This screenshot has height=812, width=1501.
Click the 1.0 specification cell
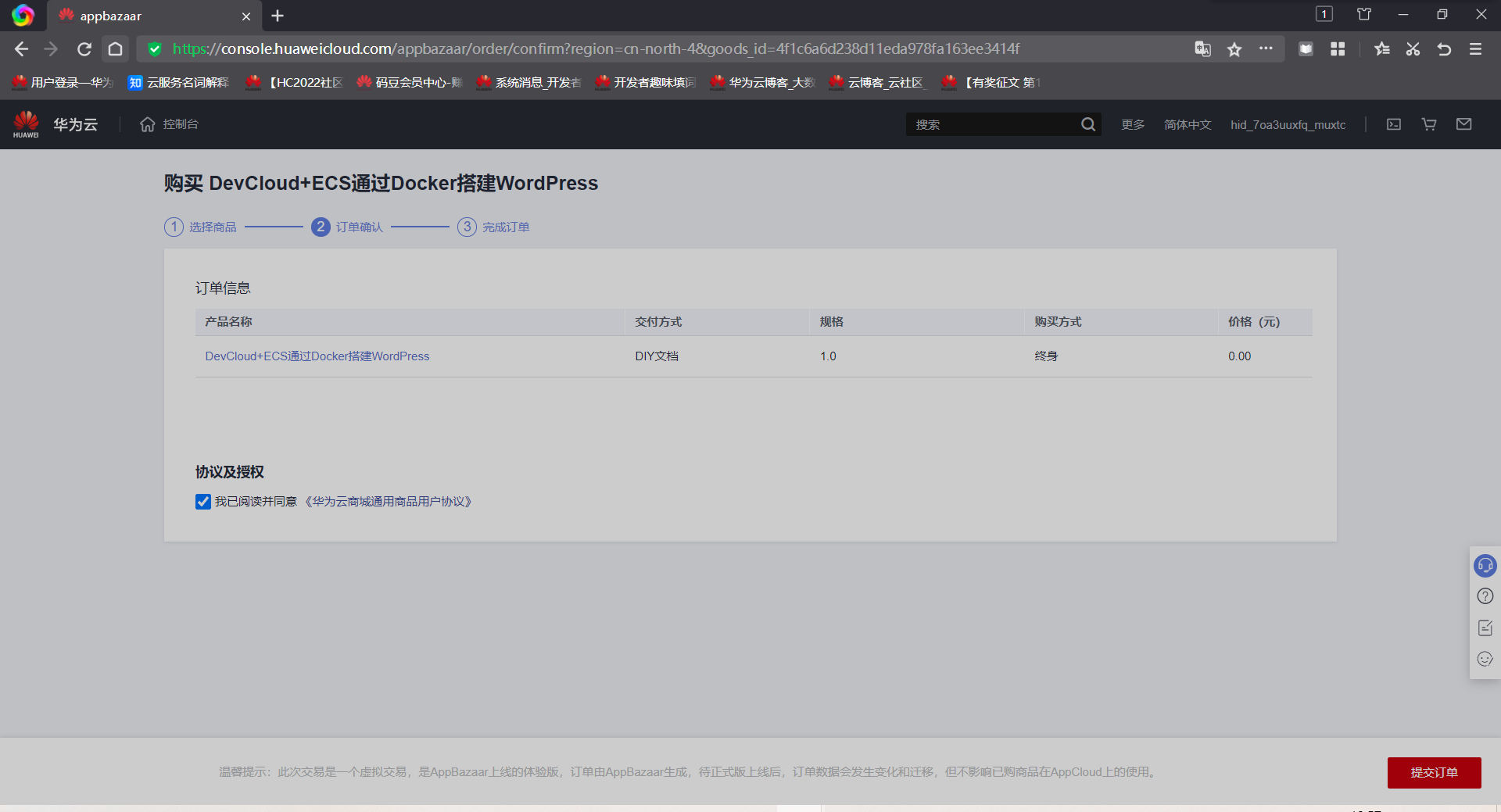[x=828, y=356]
